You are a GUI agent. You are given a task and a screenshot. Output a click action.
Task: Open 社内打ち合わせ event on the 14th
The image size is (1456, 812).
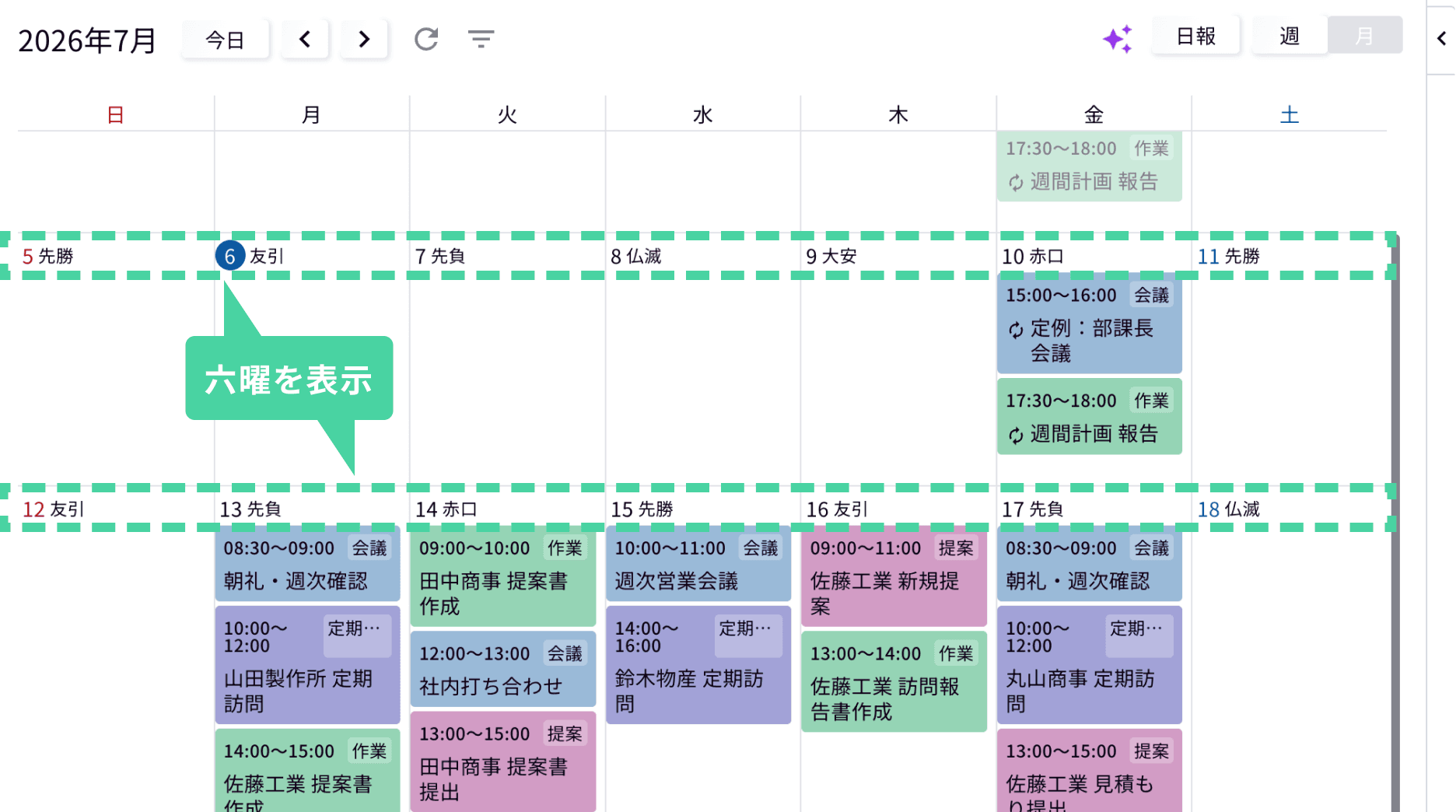click(x=502, y=669)
